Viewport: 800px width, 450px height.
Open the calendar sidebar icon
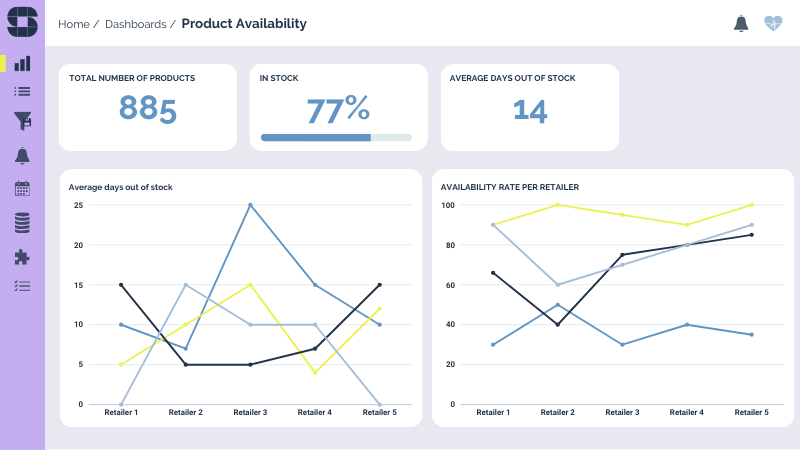coord(22,188)
